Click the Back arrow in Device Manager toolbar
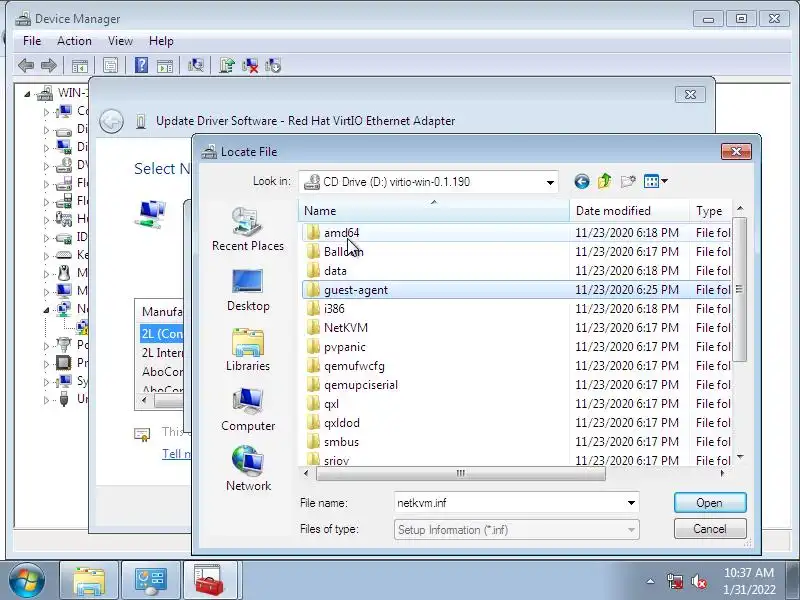 pos(26,65)
